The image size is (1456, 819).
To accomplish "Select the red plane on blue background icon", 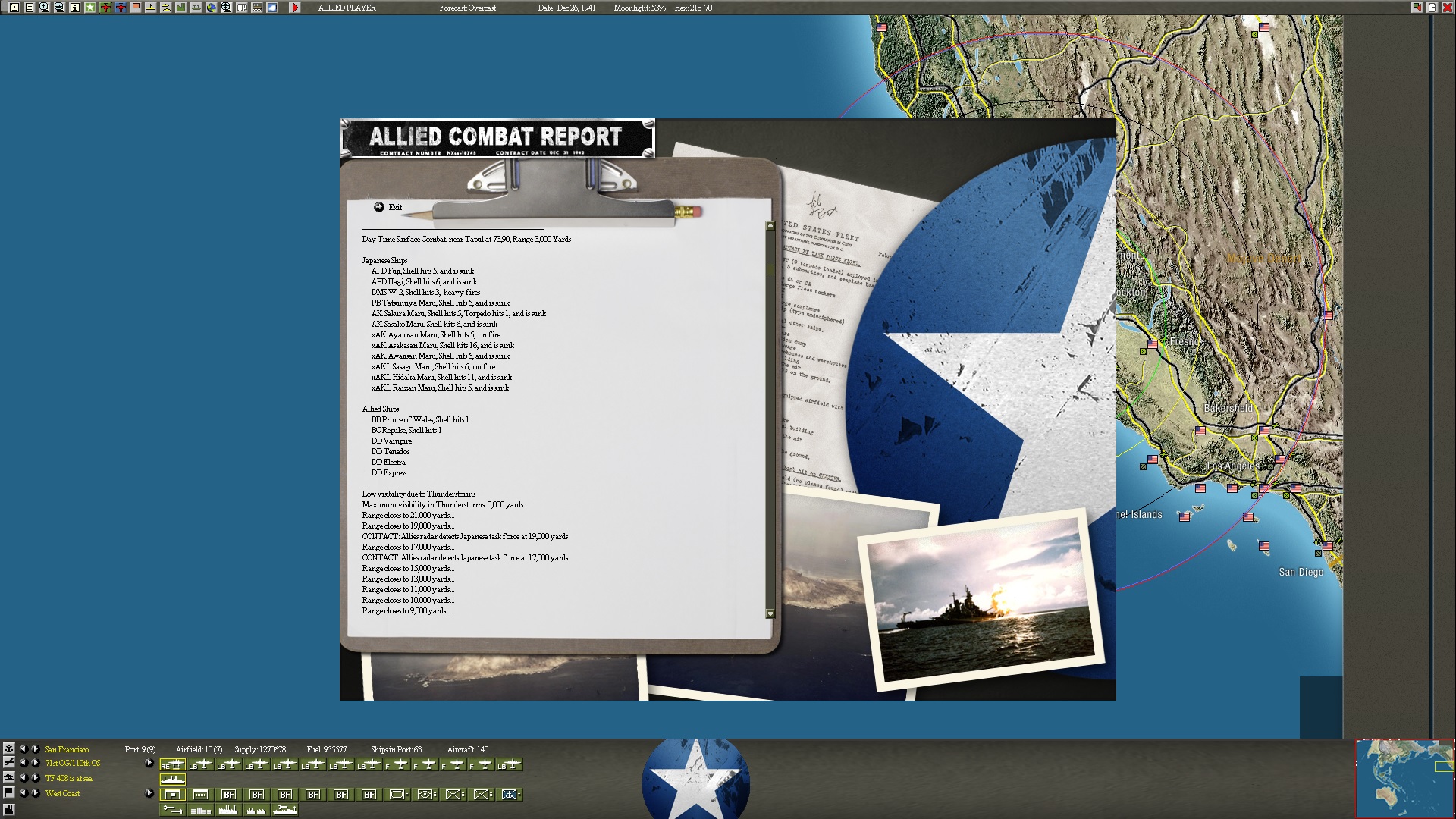I will [120, 8].
